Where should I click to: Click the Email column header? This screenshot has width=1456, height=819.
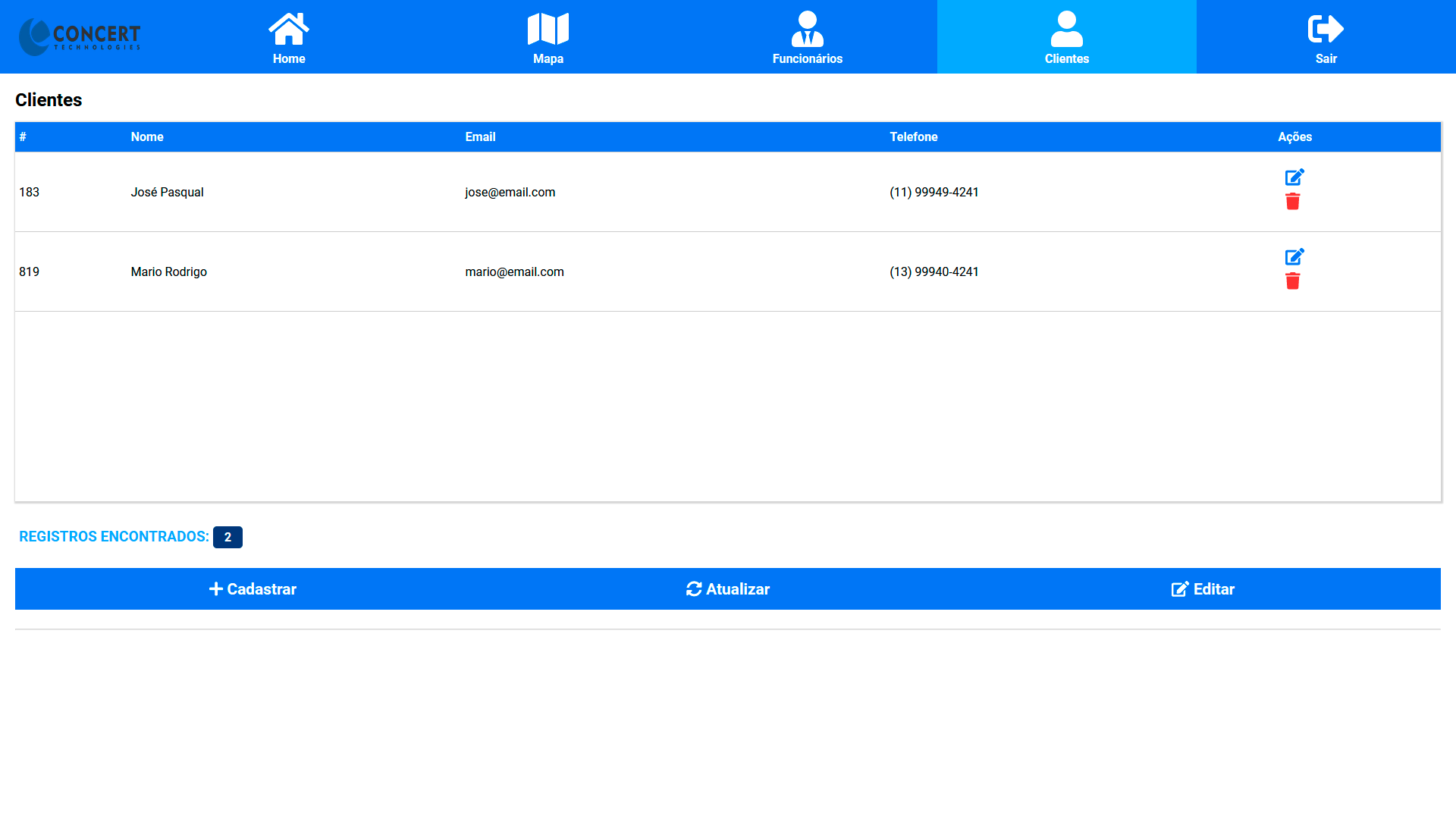pos(480,137)
